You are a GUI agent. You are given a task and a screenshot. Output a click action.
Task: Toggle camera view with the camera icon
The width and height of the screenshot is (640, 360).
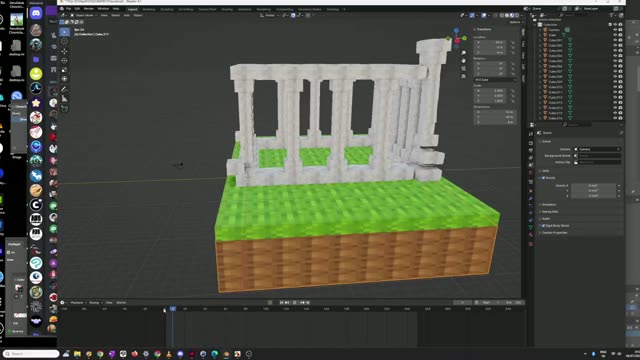463,68
